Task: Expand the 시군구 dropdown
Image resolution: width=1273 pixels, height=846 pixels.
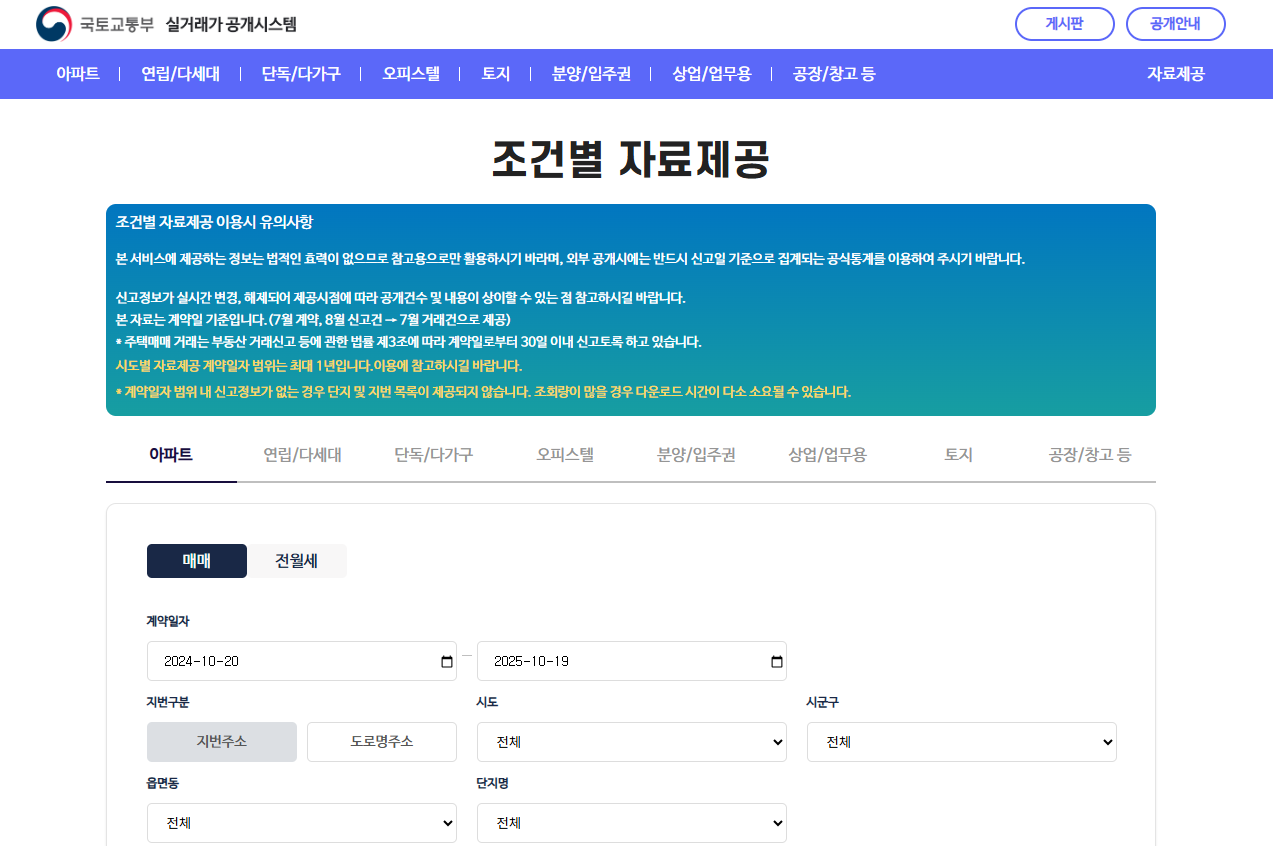Action: coord(962,742)
